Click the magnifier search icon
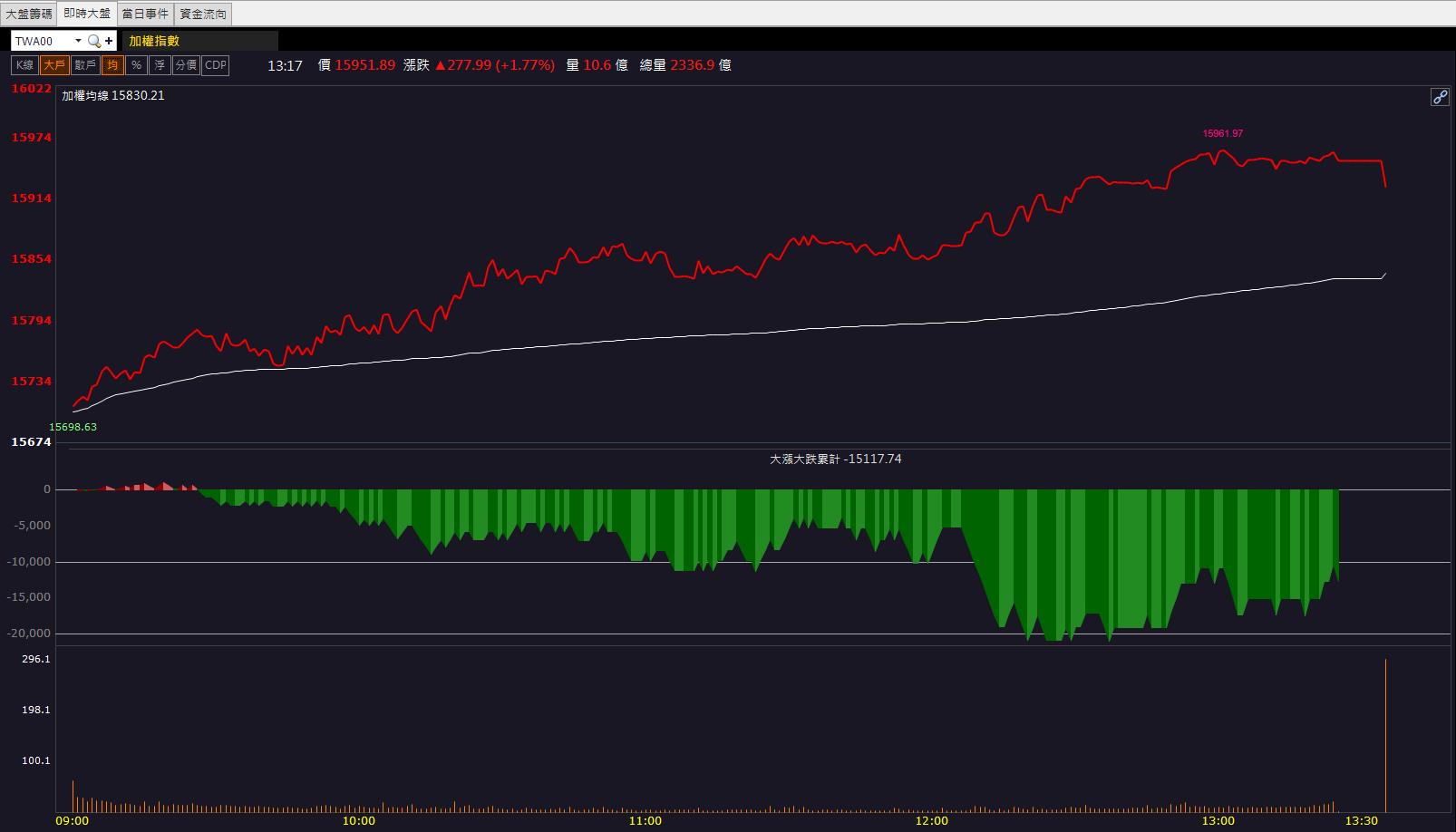1456x832 pixels. coord(93,41)
